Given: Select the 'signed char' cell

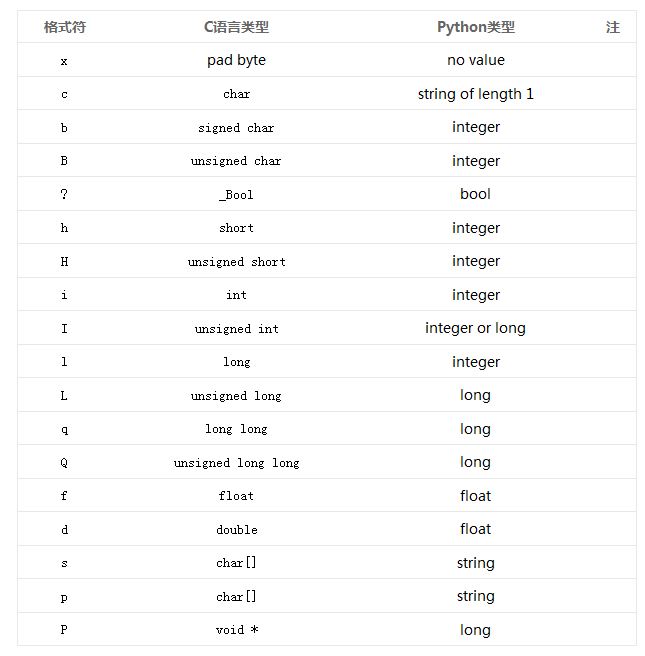Looking at the screenshot, I should coord(236,128).
